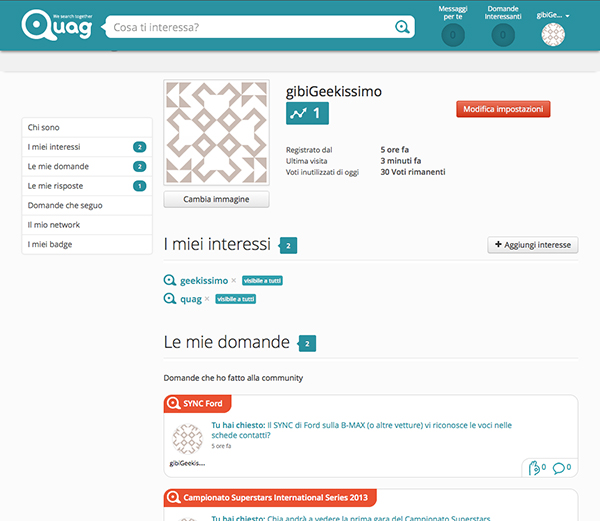Click Modifica impostazioni button
Screen dimensions: 600x521
tap(503, 109)
